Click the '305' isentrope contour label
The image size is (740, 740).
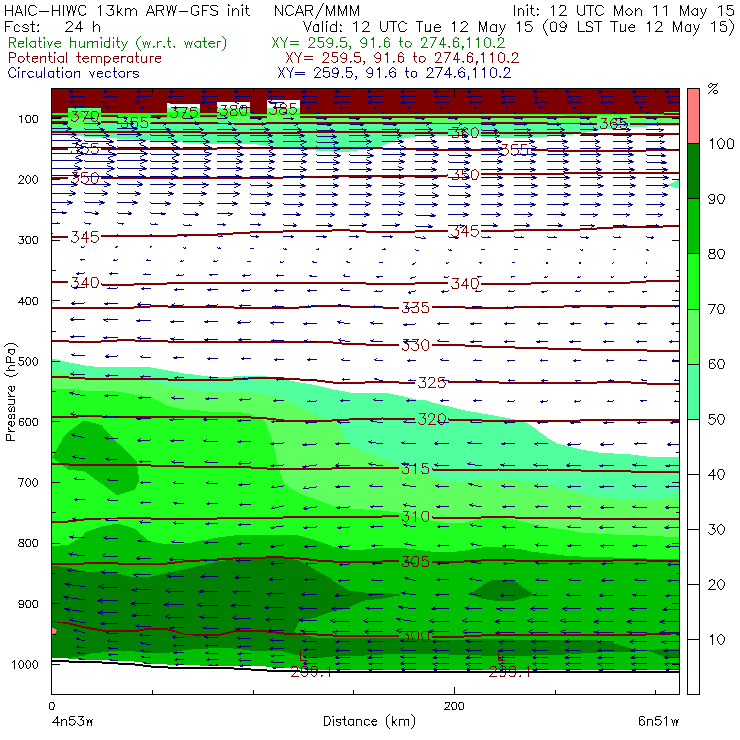coord(415,562)
